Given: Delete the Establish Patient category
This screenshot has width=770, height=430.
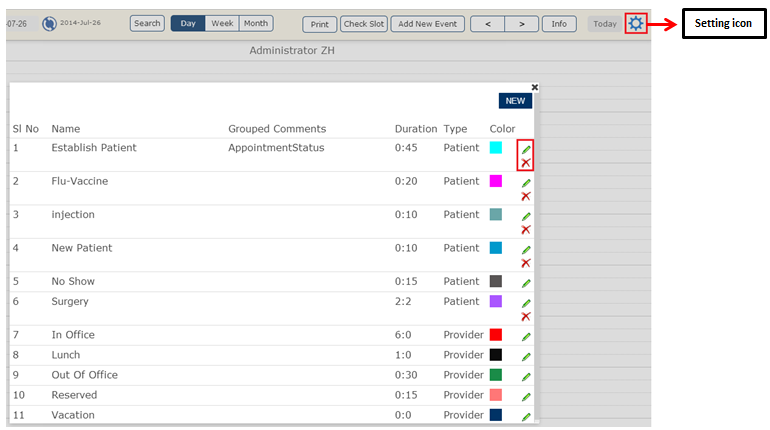Looking at the screenshot, I should pos(526,163).
